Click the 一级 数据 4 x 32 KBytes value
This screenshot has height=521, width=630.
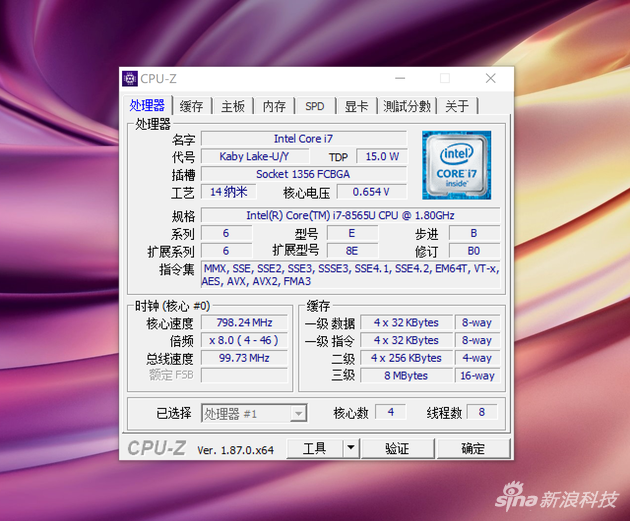pos(407,323)
